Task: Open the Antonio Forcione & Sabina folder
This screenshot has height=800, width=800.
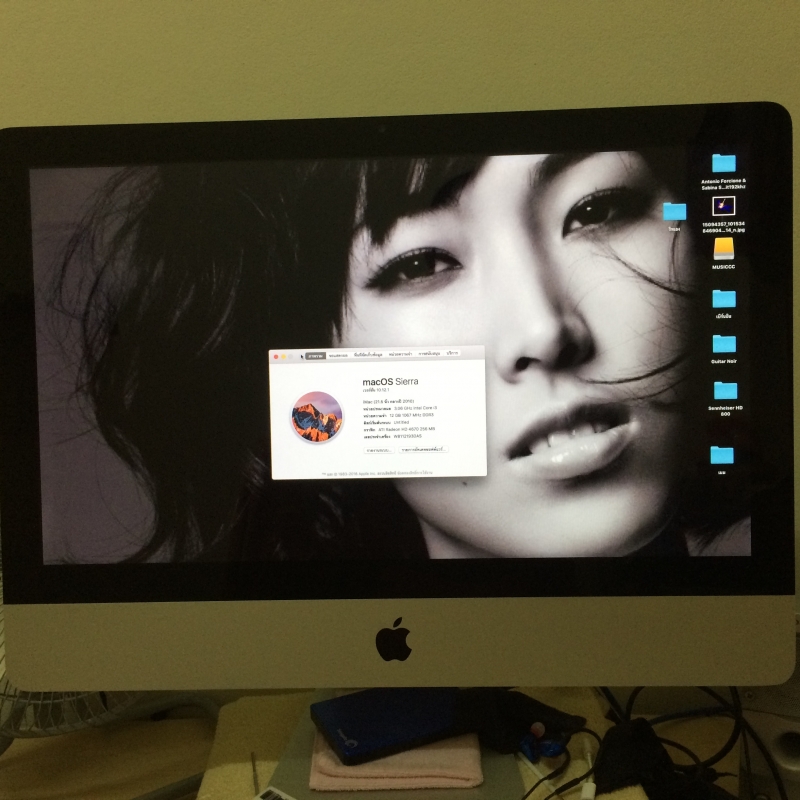Action: click(722, 164)
